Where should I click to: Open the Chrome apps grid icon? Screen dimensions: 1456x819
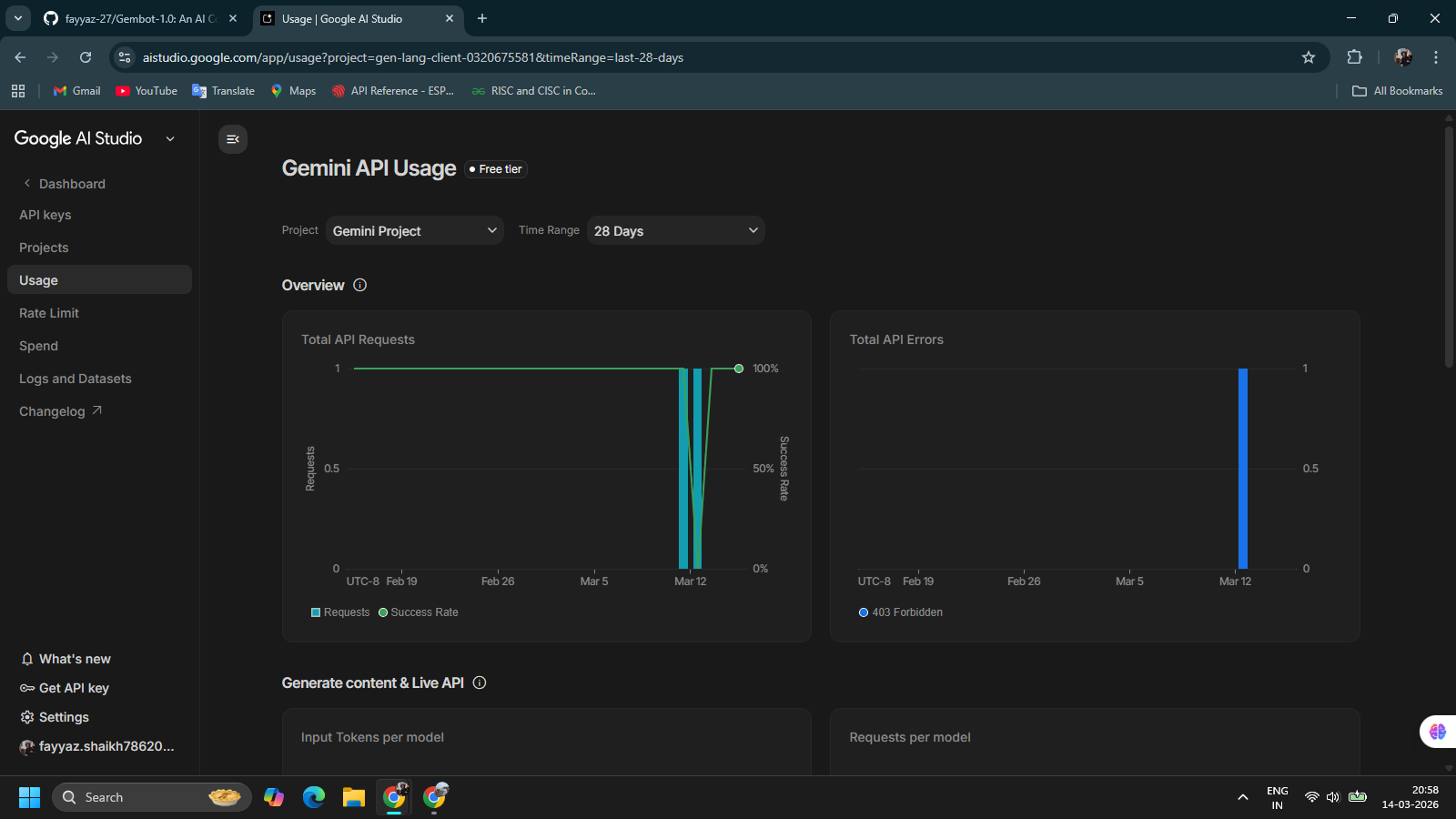click(x=18, y=91)
